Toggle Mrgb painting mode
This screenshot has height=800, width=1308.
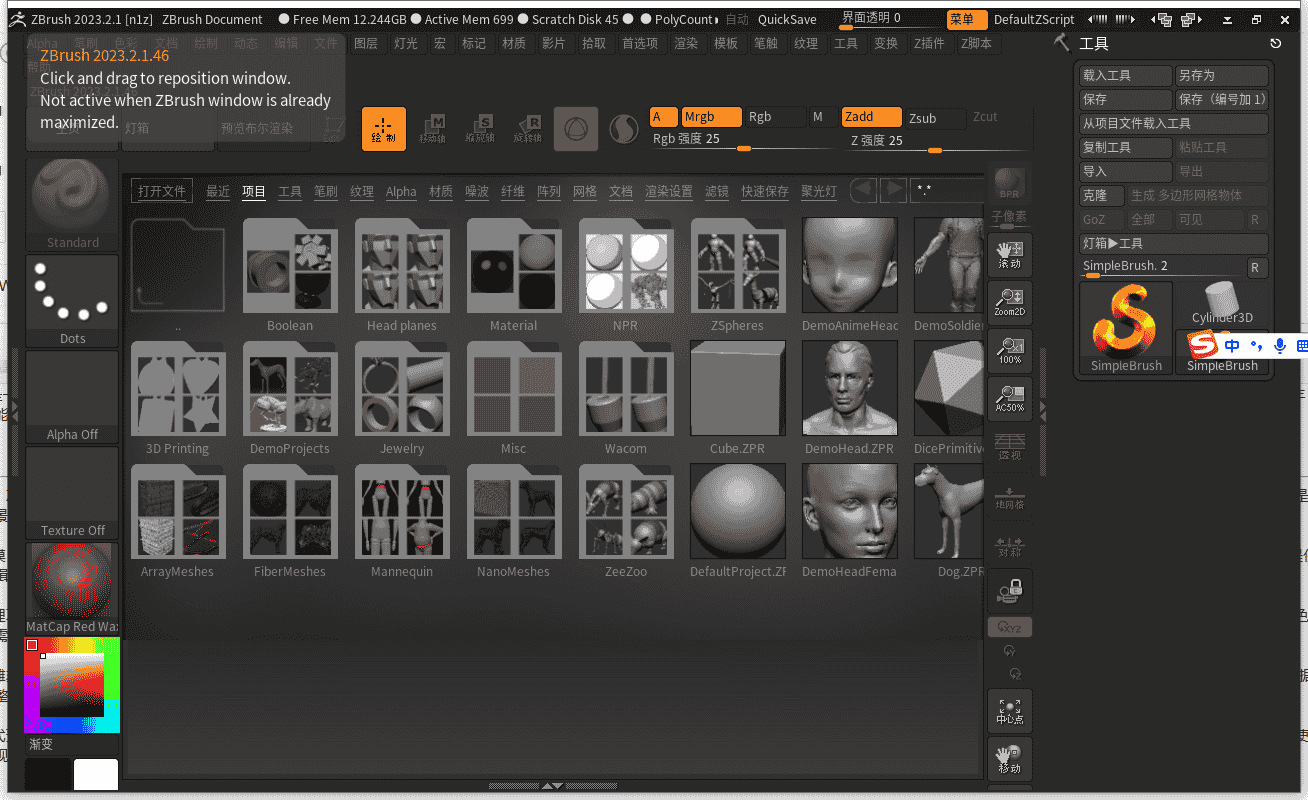click(x=710, y=117)
